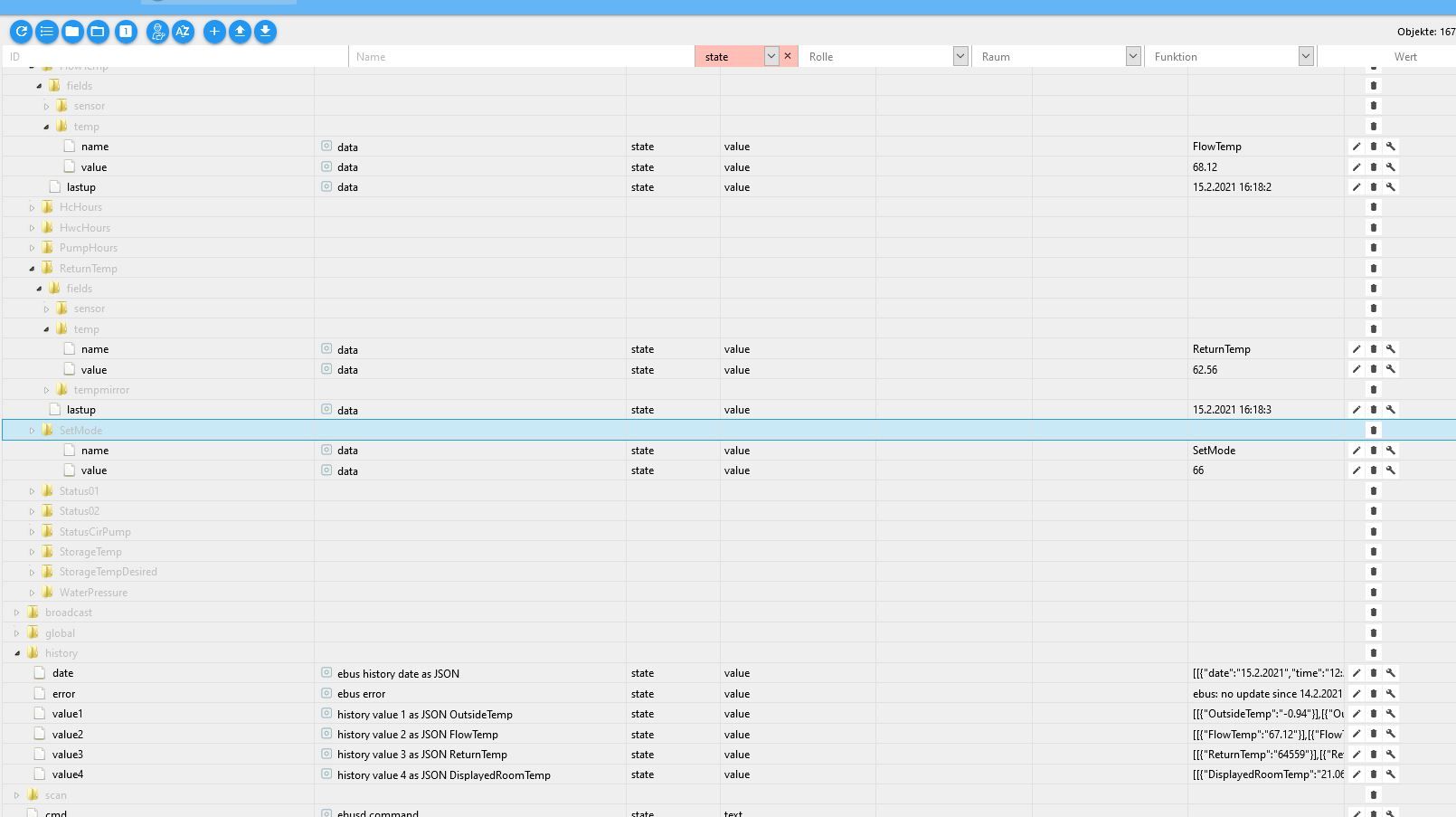Refresh the objects tree
Image resolution: width=1456 pixels, height=817 pixels.
[21, 32]
